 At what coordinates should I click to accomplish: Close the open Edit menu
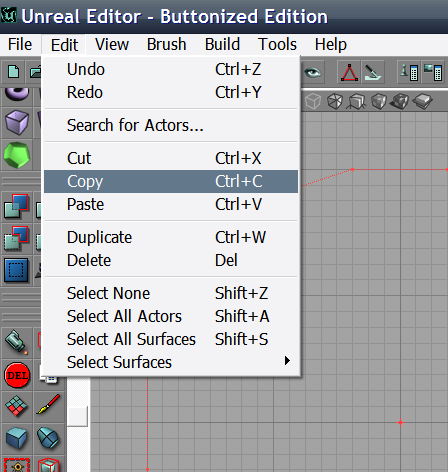[x=64, y=45]
